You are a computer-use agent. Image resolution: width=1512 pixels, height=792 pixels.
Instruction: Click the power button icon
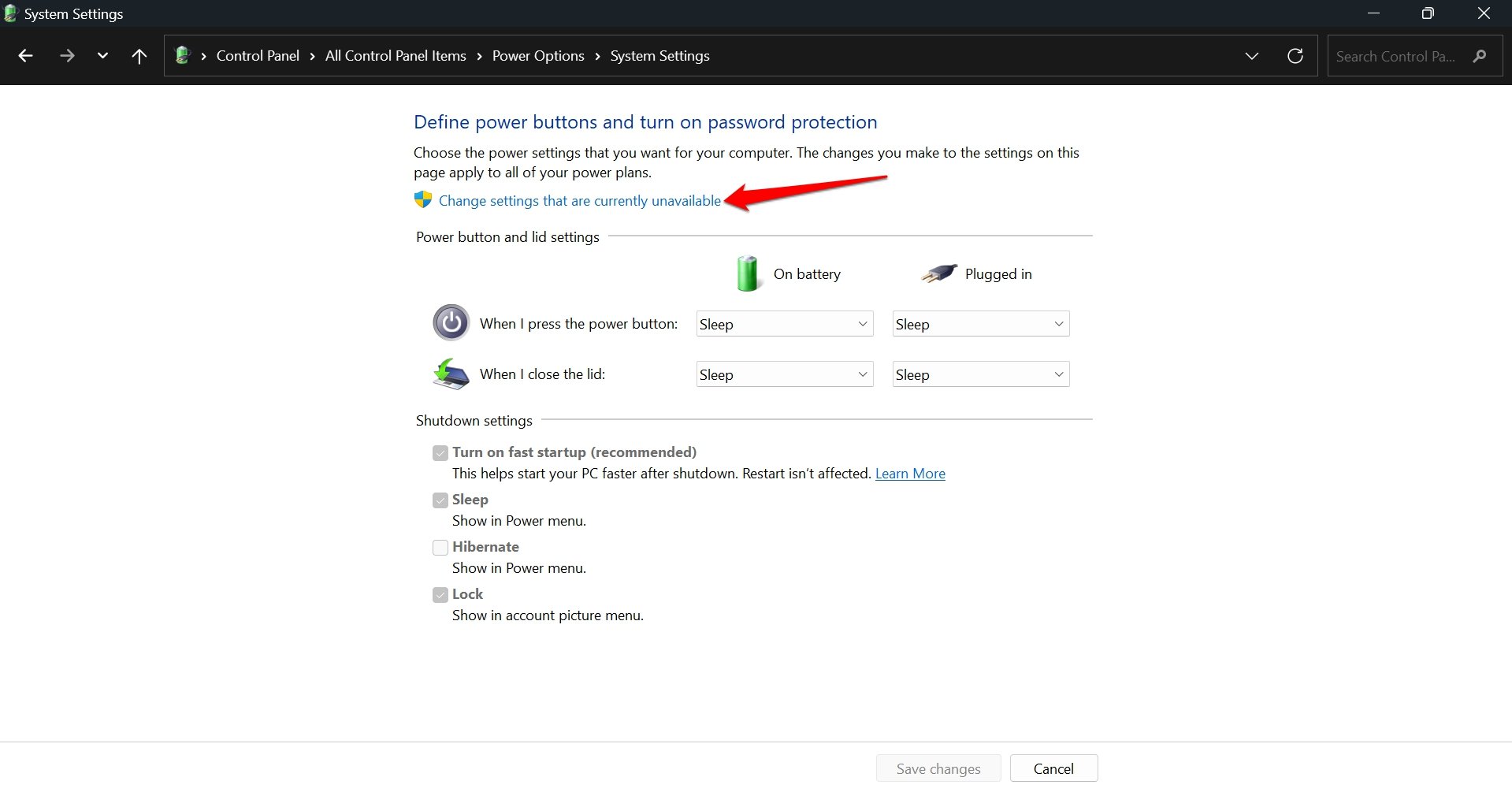(x=451, y=322)
